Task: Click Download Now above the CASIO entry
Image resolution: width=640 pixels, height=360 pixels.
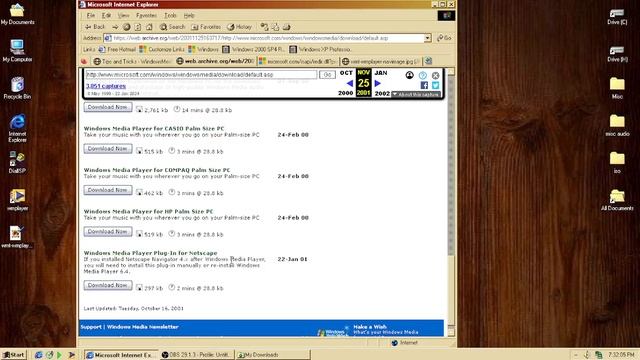Action: point(108,107)
